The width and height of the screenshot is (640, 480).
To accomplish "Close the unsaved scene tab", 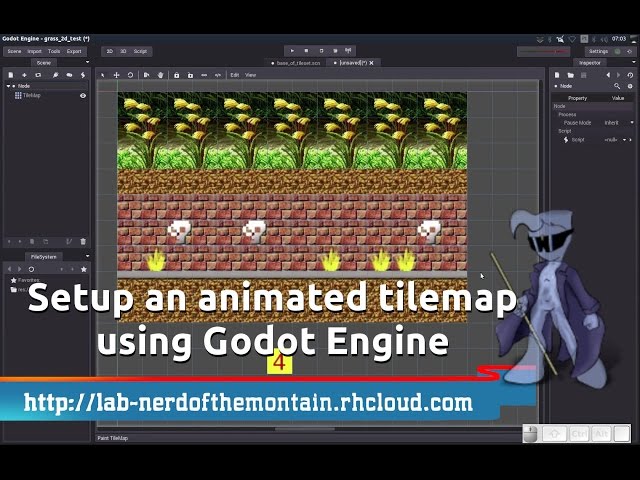I will pyautogui.click(x=371, y=63).
